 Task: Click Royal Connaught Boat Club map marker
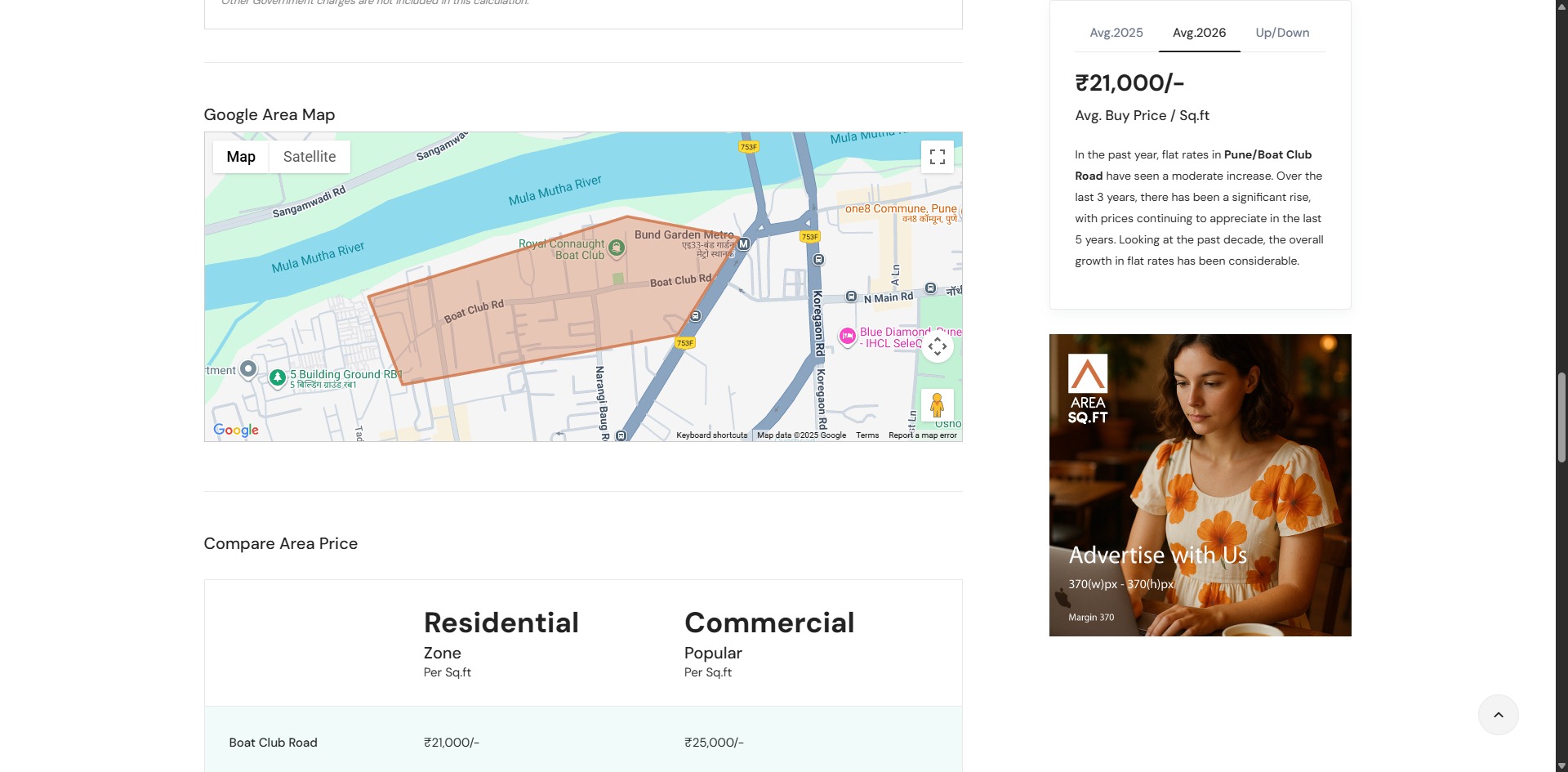tap(617, 248)
